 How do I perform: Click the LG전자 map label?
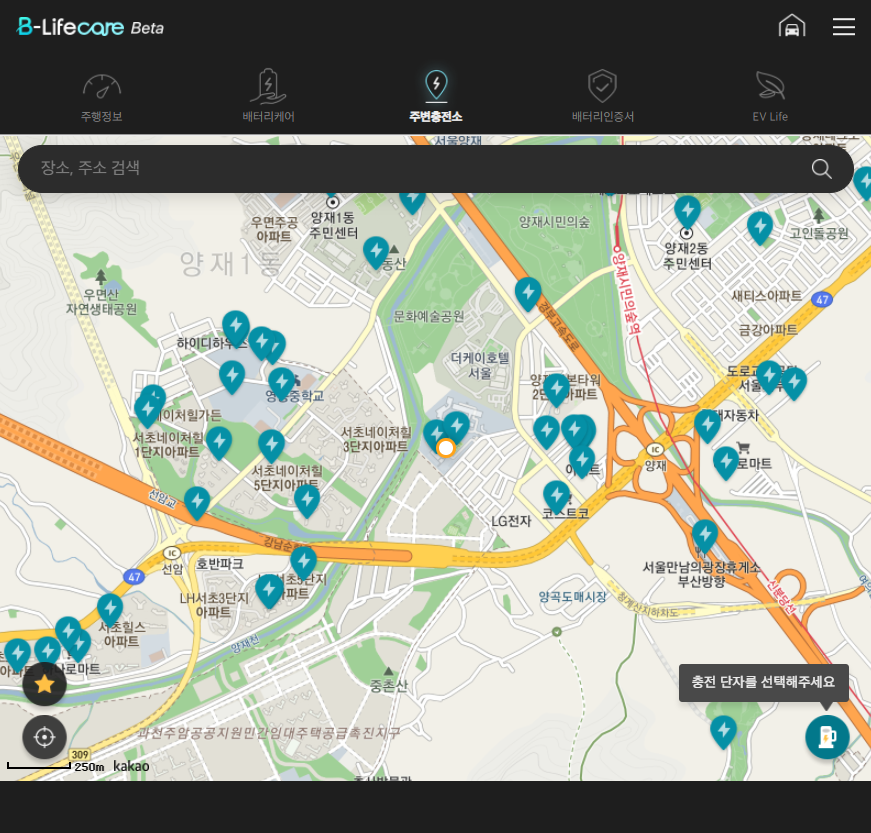512,521
